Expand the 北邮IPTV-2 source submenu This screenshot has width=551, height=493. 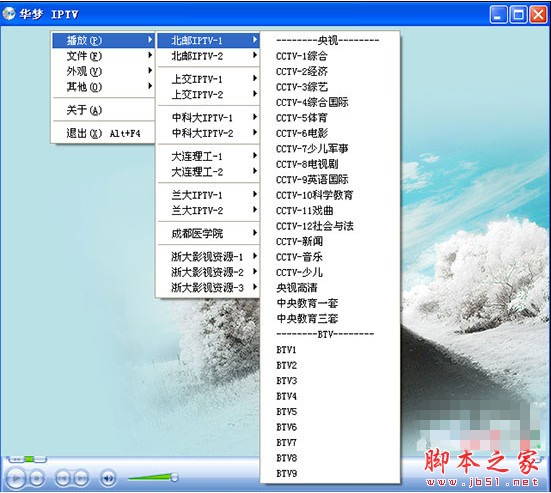pyautogui.click(x=208, y=56)
